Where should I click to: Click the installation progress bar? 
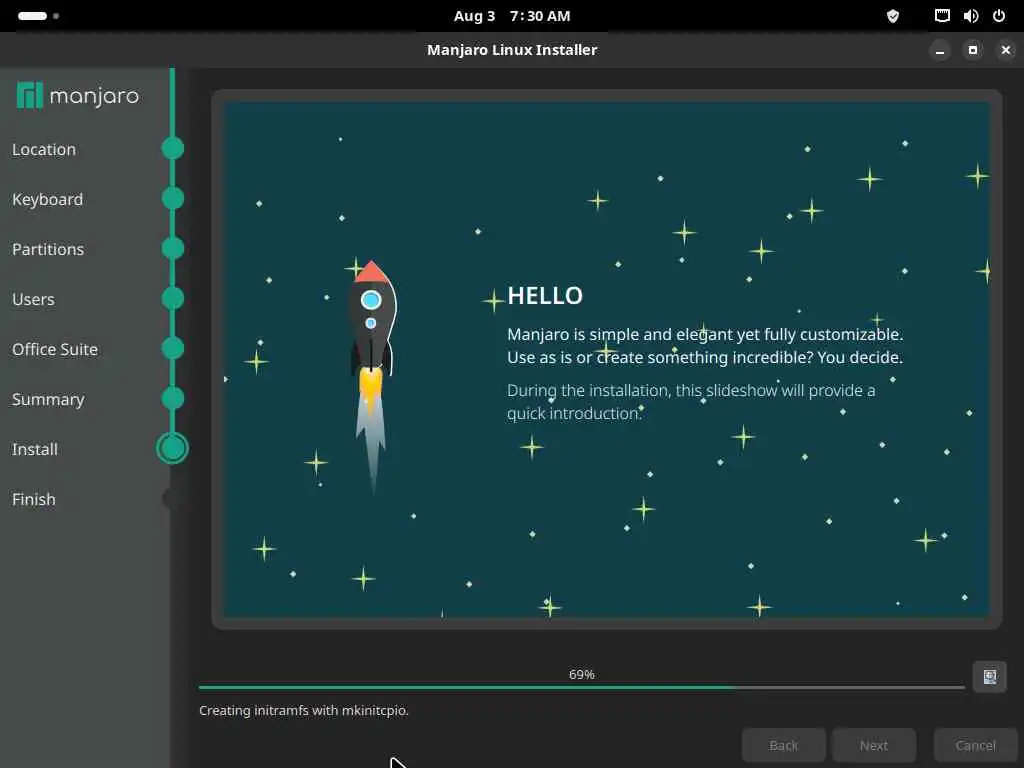point(582,687)
